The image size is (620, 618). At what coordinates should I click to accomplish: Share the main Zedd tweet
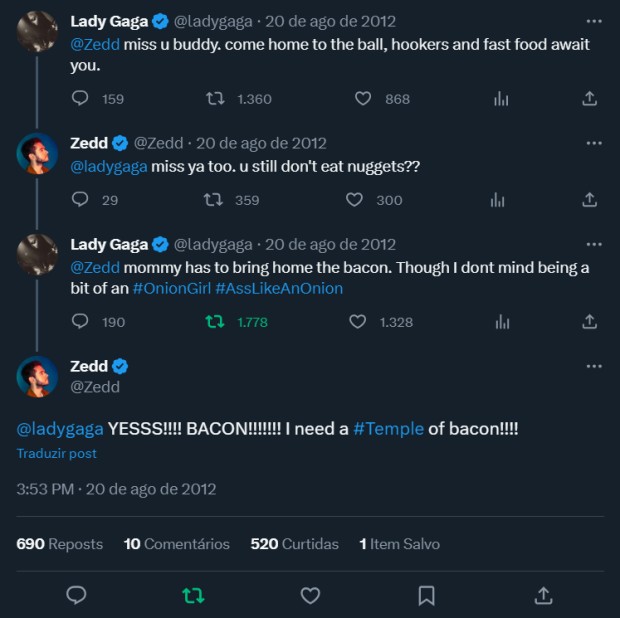543,596
